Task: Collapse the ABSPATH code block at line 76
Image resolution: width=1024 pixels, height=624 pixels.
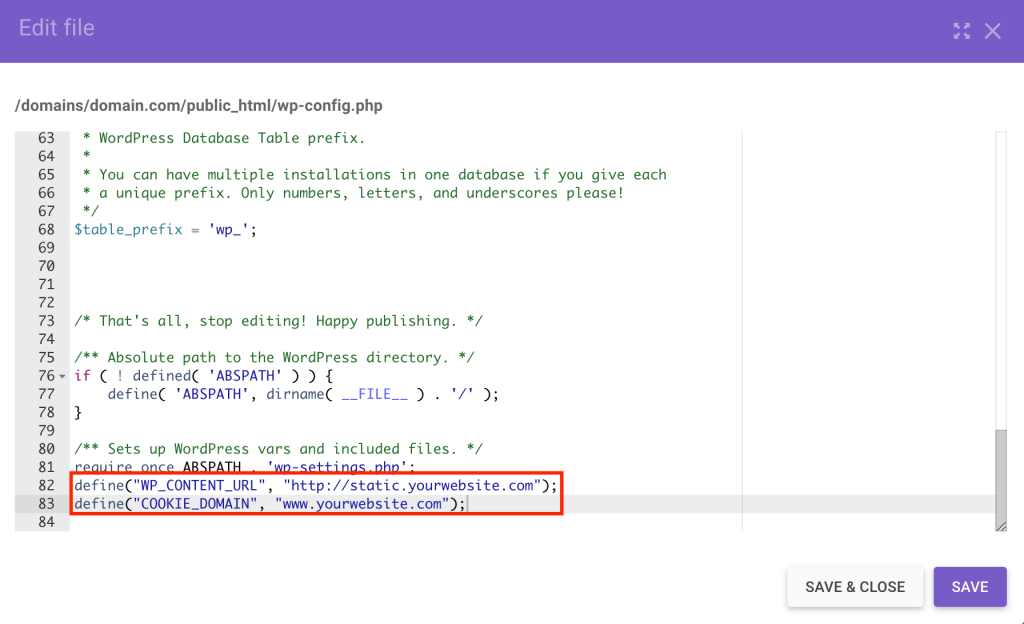Action: pos(63,375)
